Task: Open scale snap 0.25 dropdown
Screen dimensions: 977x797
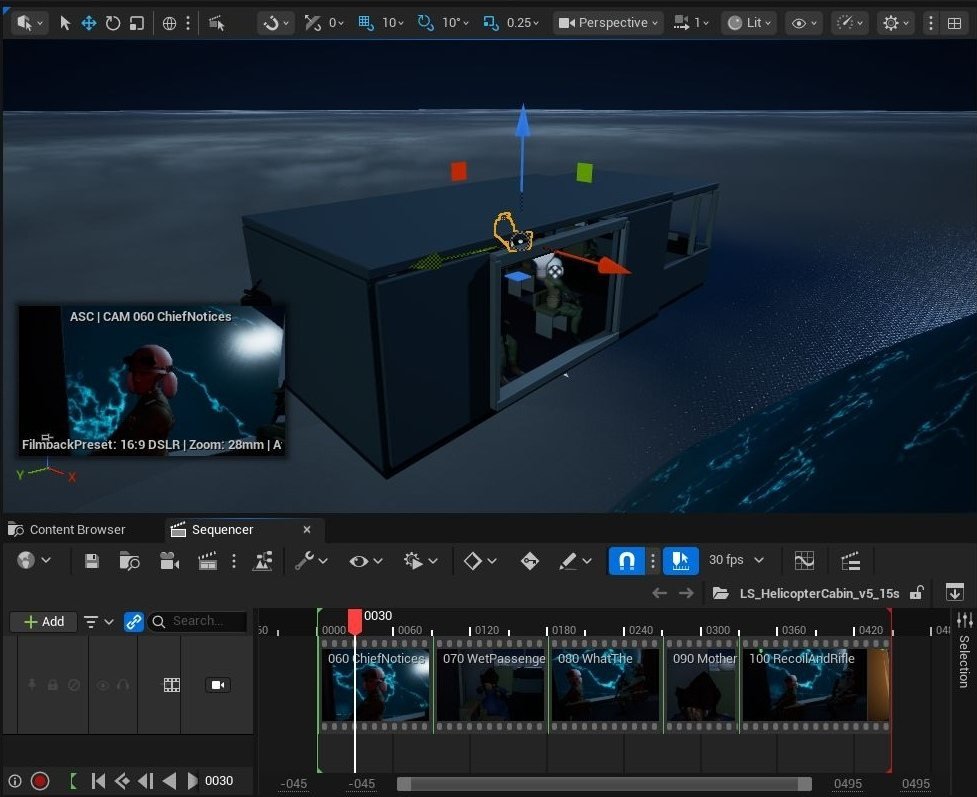Action: click(523, 23)
